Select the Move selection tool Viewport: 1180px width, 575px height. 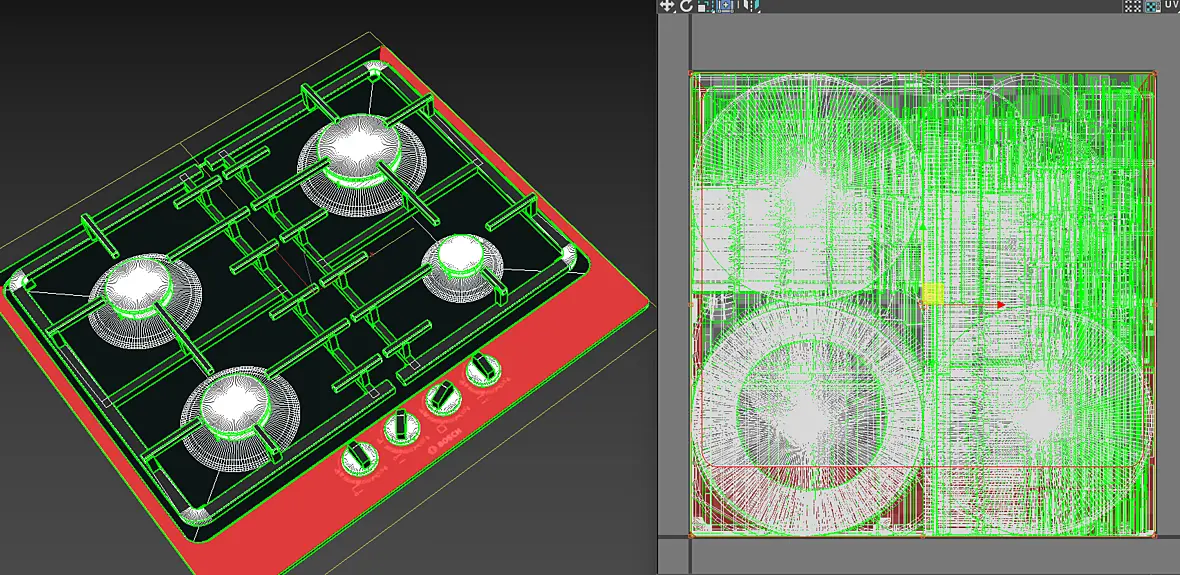coord(666,6)
